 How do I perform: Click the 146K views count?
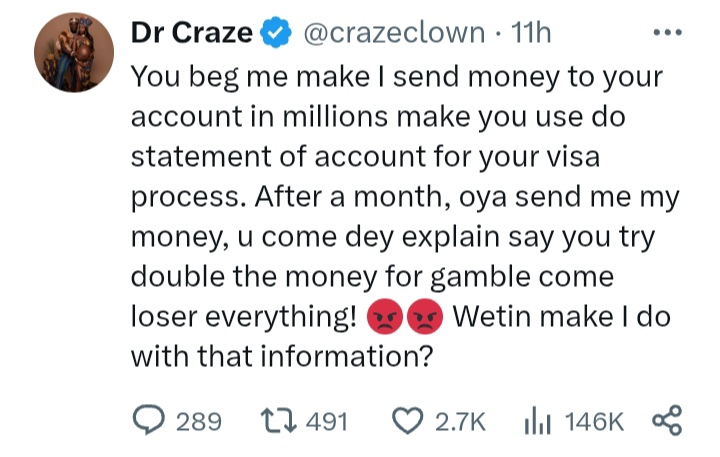[x=595, y=422]
